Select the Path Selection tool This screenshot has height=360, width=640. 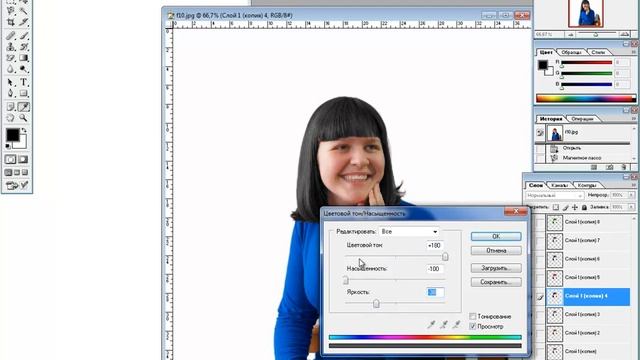coord(11,82)
